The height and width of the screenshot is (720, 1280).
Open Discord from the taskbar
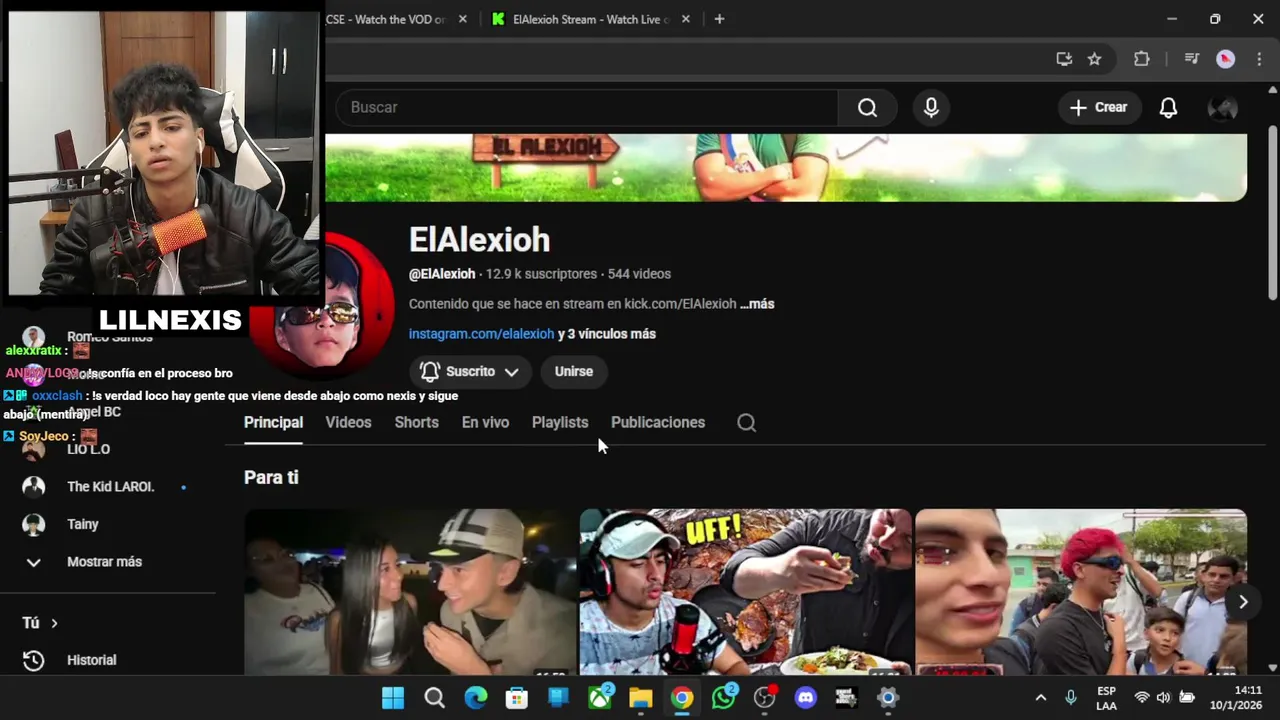[805, 698]
